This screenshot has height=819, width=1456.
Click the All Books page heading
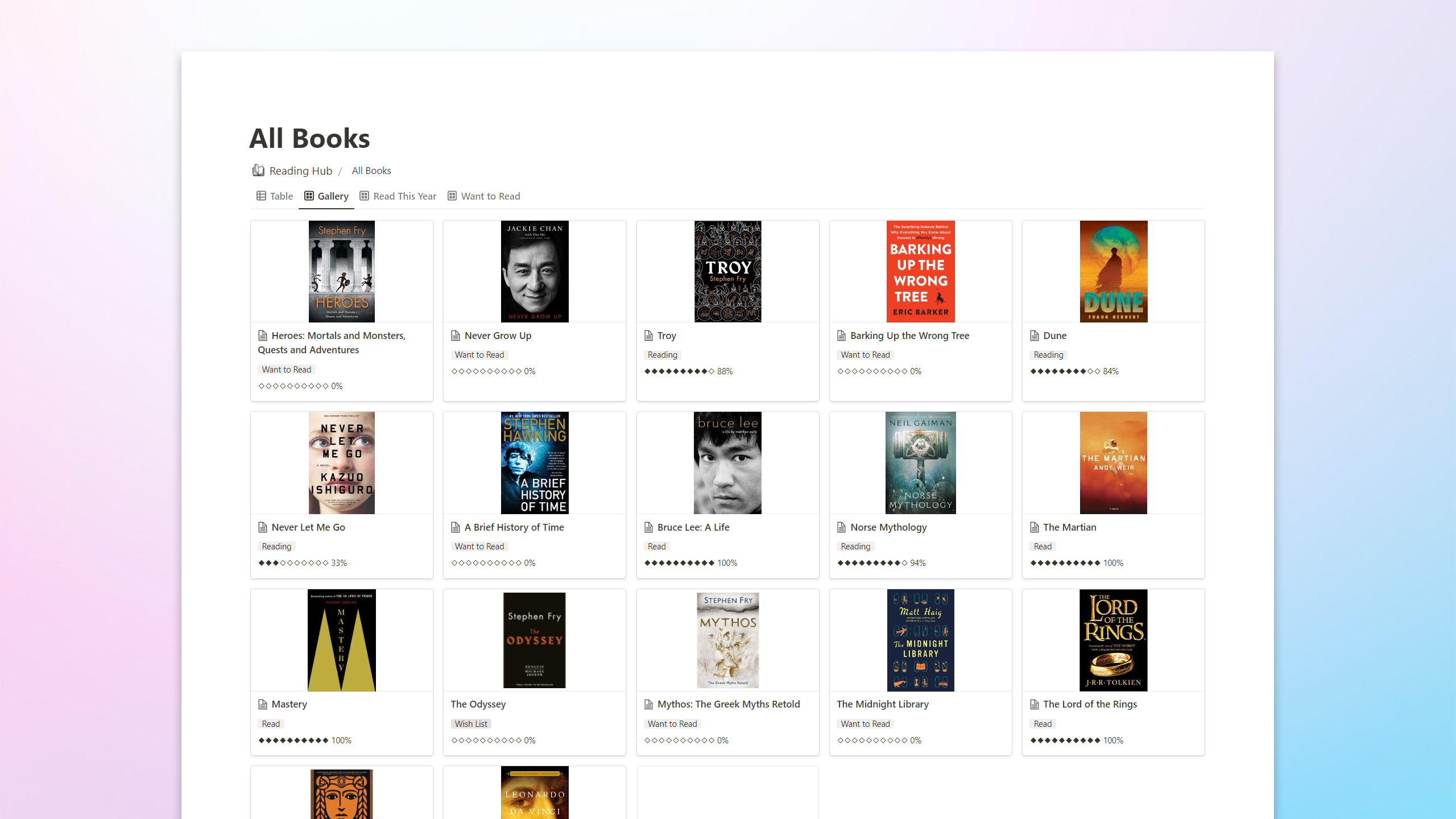tap(310, 138)
